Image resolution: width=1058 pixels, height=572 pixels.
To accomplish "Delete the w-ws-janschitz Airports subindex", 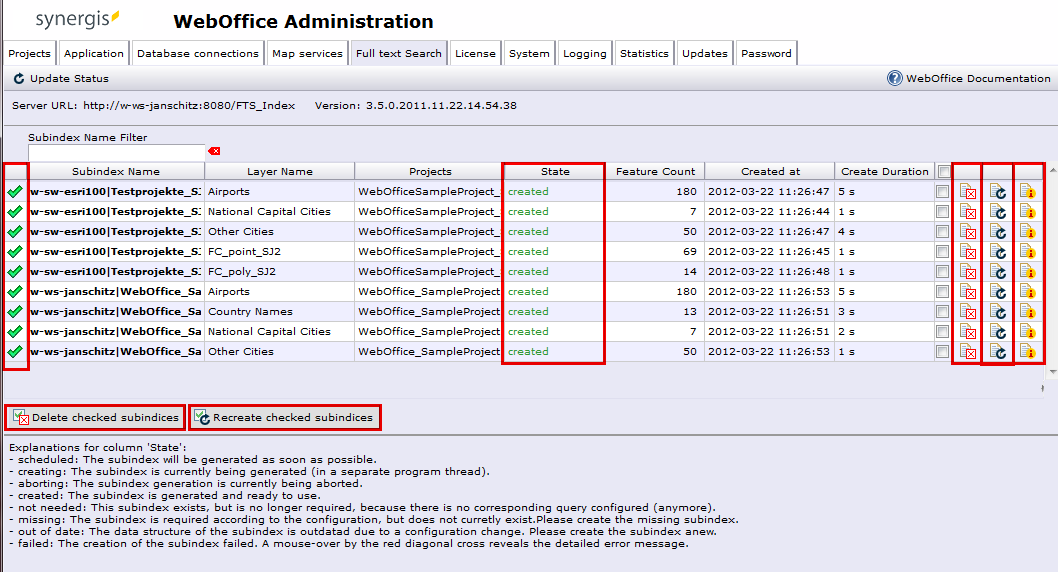I will [968, 292].
